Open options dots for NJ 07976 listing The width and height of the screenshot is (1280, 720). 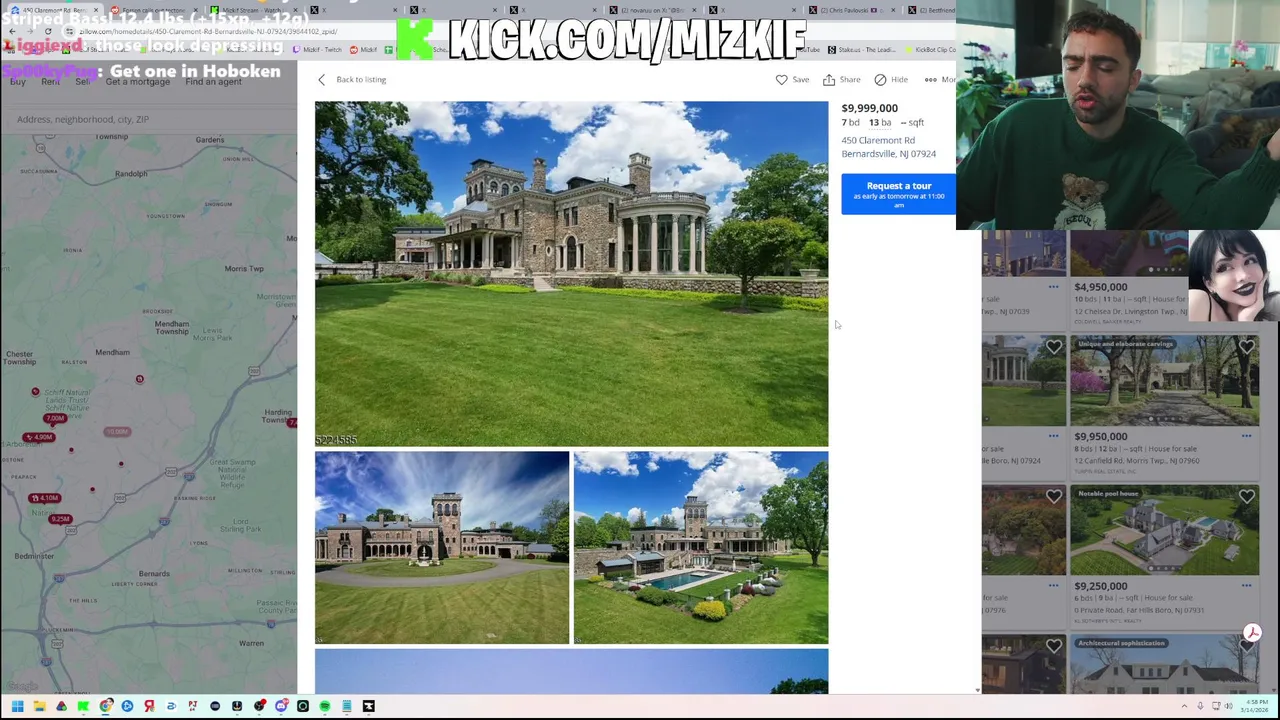[x=1053, y=586]
